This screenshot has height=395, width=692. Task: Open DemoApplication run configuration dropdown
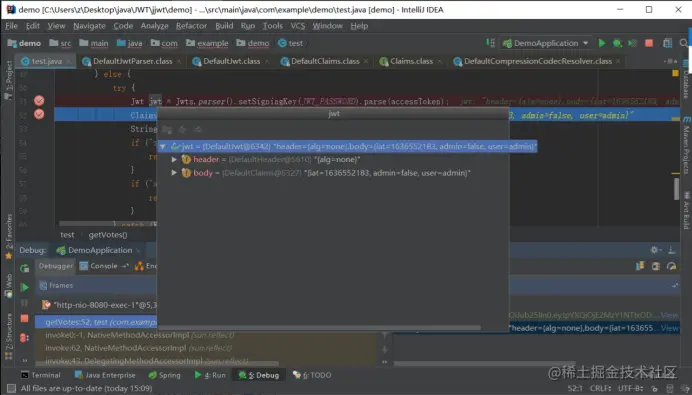pos(546,43)
